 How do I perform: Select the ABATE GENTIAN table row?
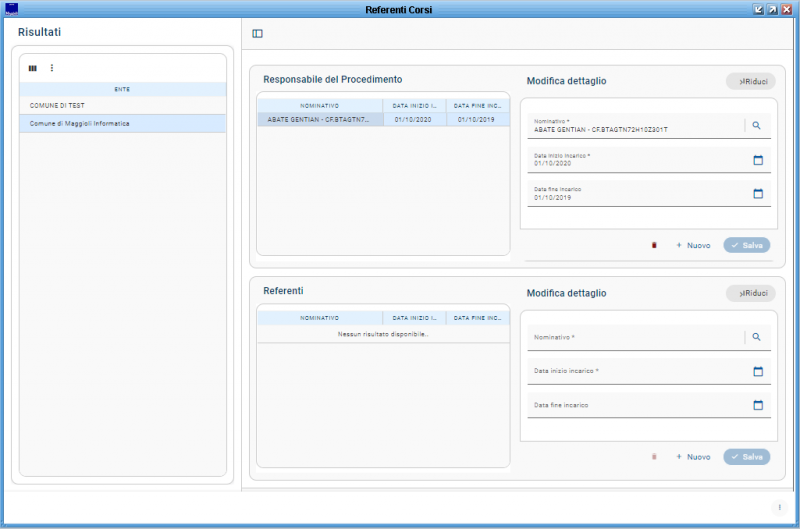(320, 119)
